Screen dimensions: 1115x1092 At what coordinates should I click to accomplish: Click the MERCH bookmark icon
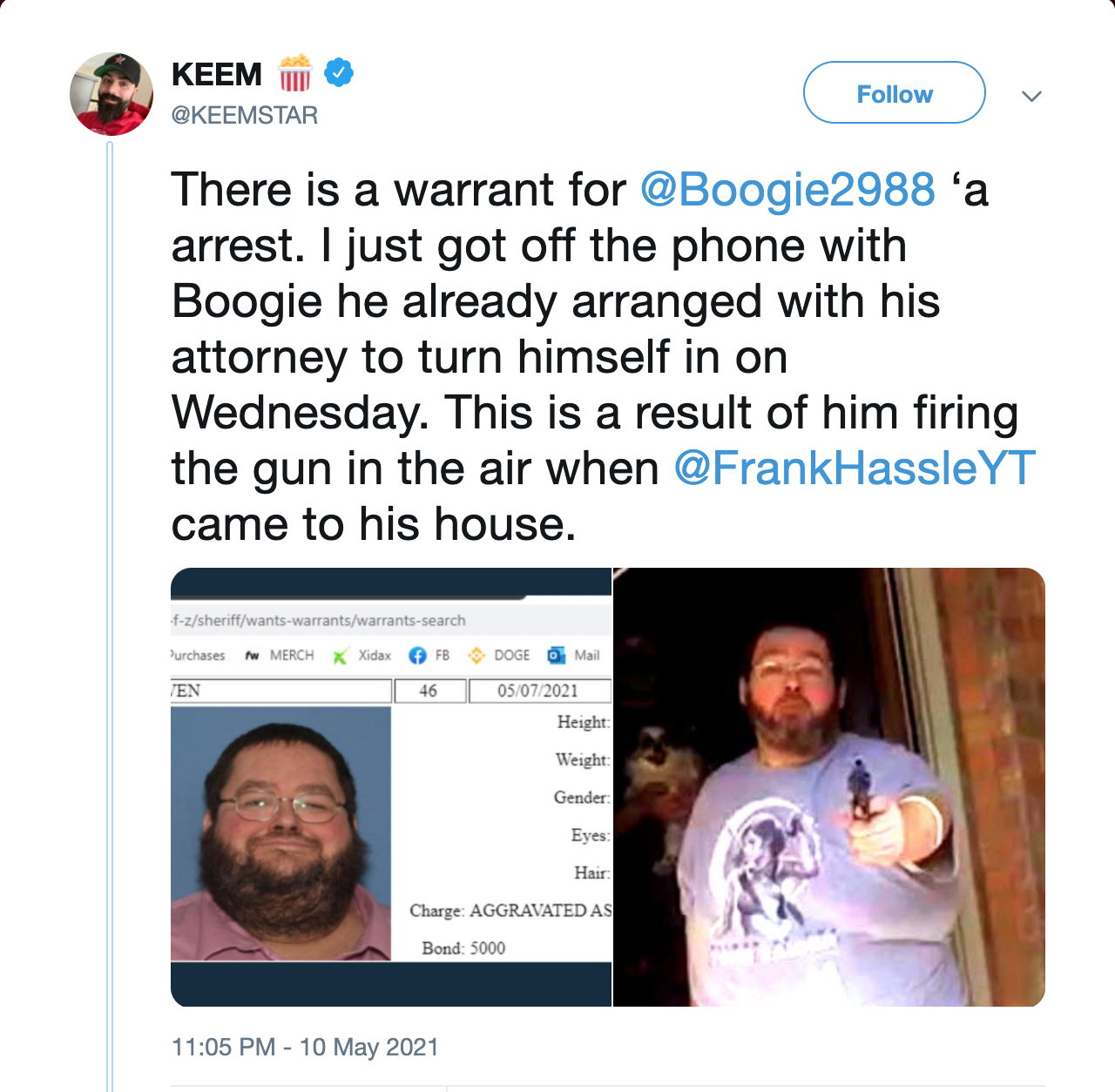(x=252, y=656)
